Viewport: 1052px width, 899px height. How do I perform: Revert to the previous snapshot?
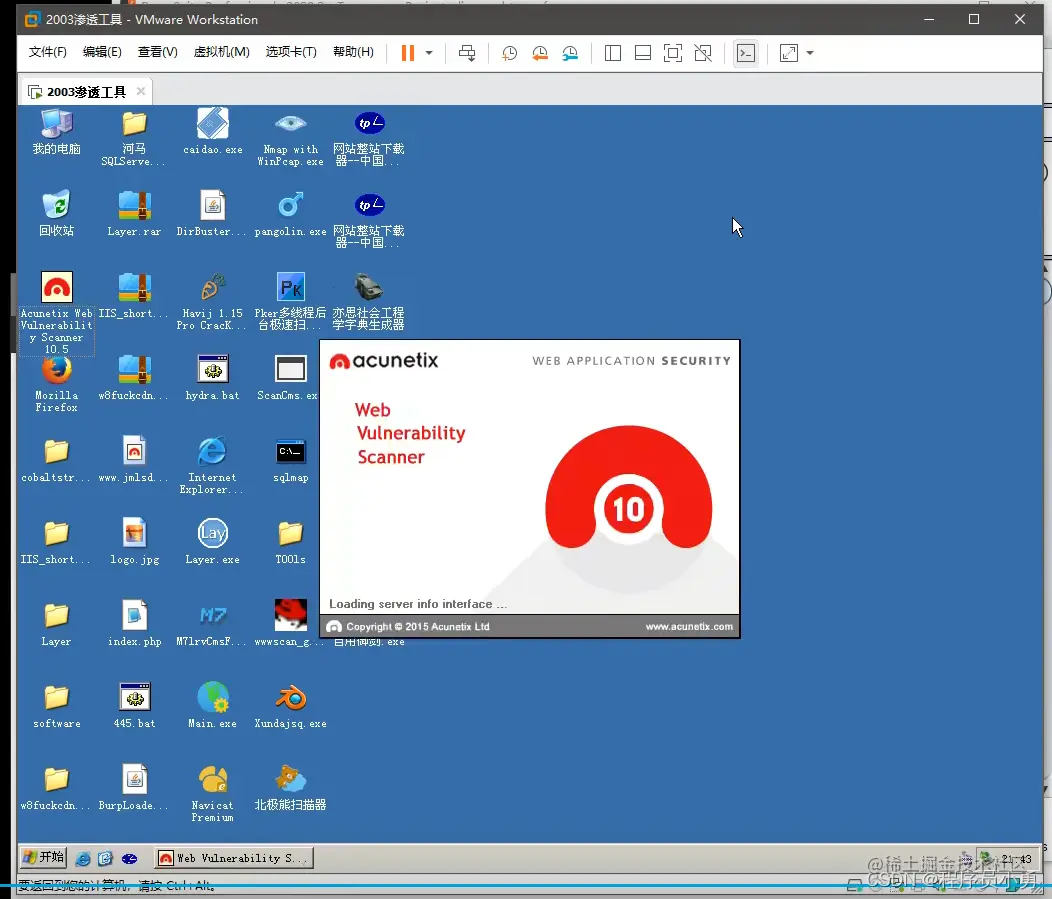coord(539,53)
